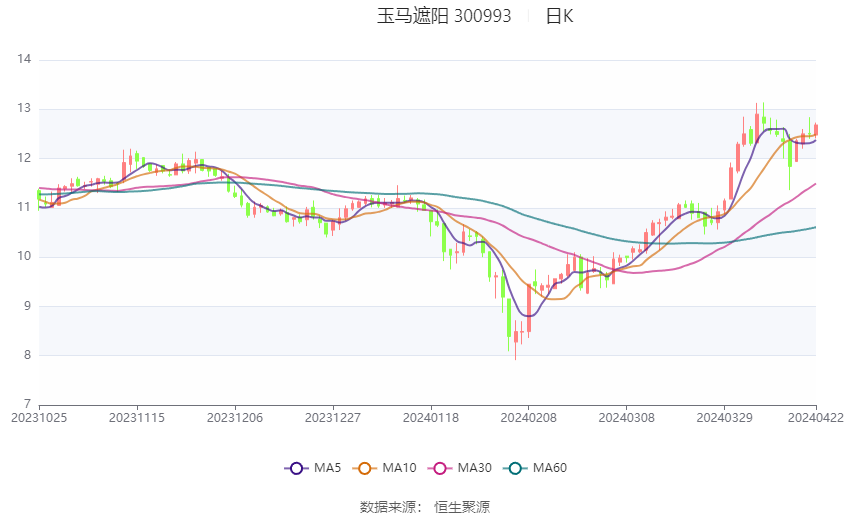Screen dimensions: 850x517
Task: Toggle the MA5 series via its text label
Action: [x=327, y=467]
